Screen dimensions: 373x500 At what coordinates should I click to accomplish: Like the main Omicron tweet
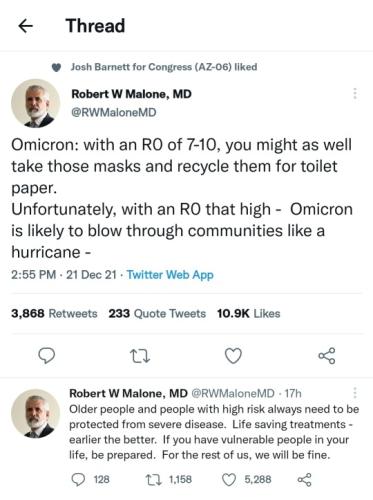click(x=233, y=356)
